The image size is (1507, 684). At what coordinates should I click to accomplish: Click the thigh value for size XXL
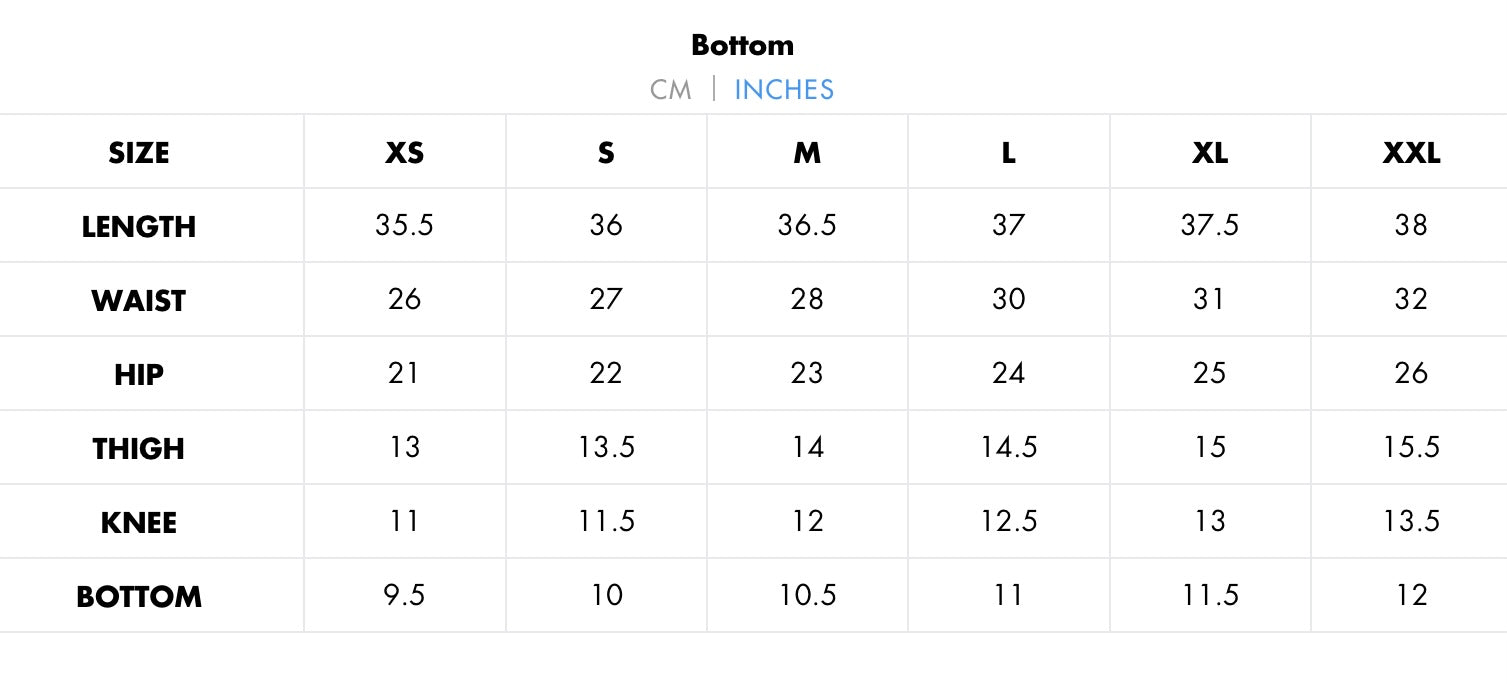click(1411, 447)
